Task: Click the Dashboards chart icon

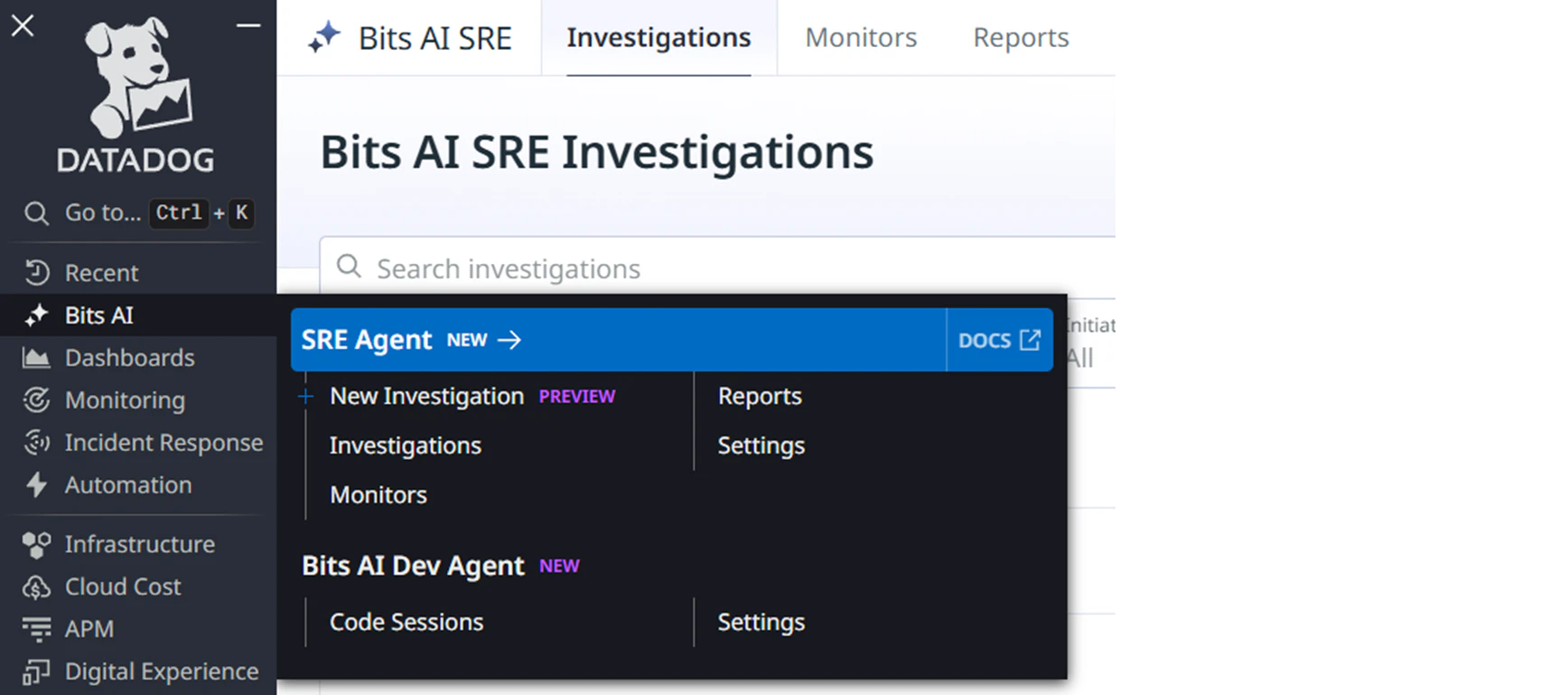Action: pos(36,358)
